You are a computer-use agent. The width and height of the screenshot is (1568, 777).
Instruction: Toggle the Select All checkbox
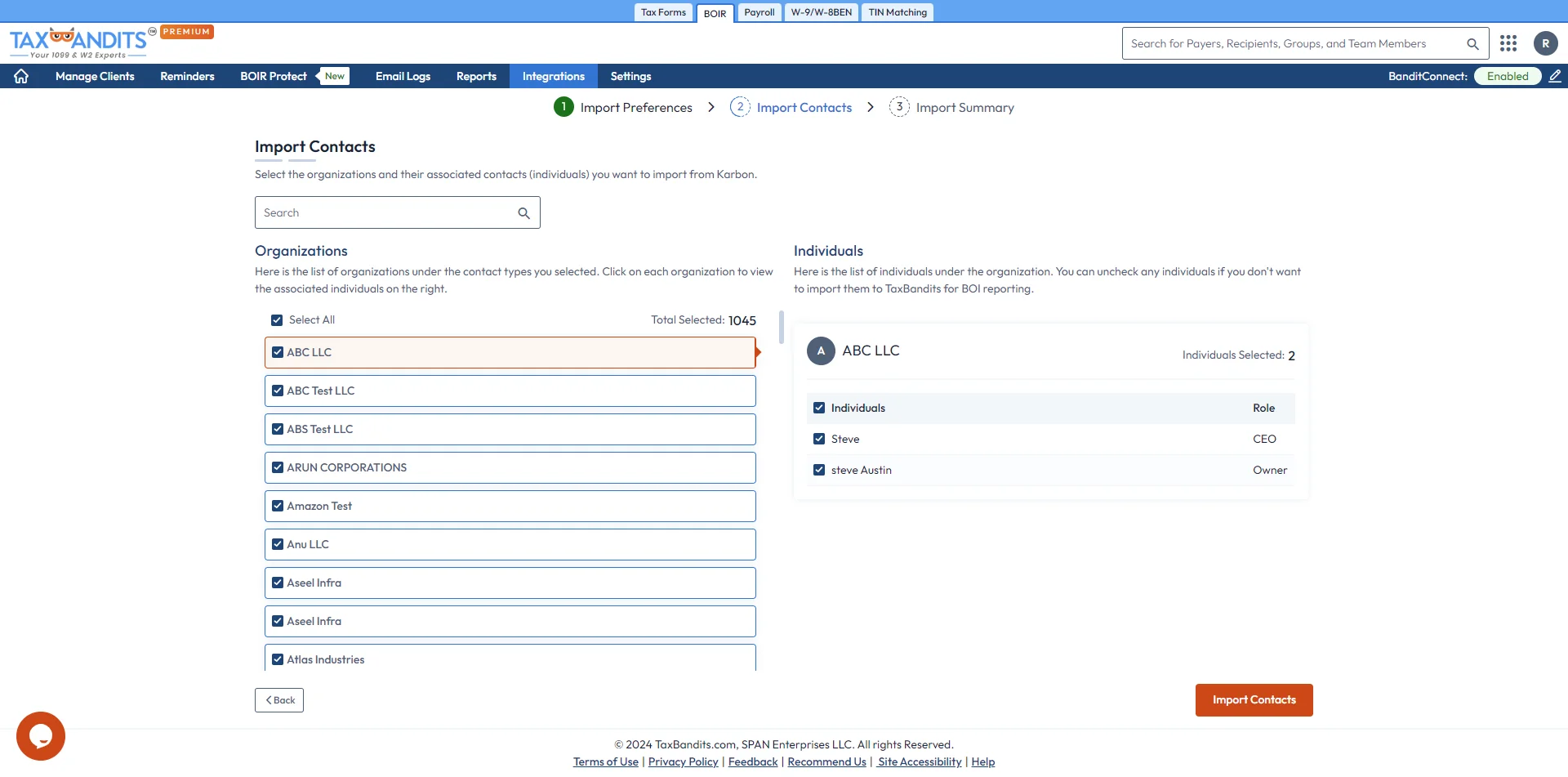[x=277, y=320]
